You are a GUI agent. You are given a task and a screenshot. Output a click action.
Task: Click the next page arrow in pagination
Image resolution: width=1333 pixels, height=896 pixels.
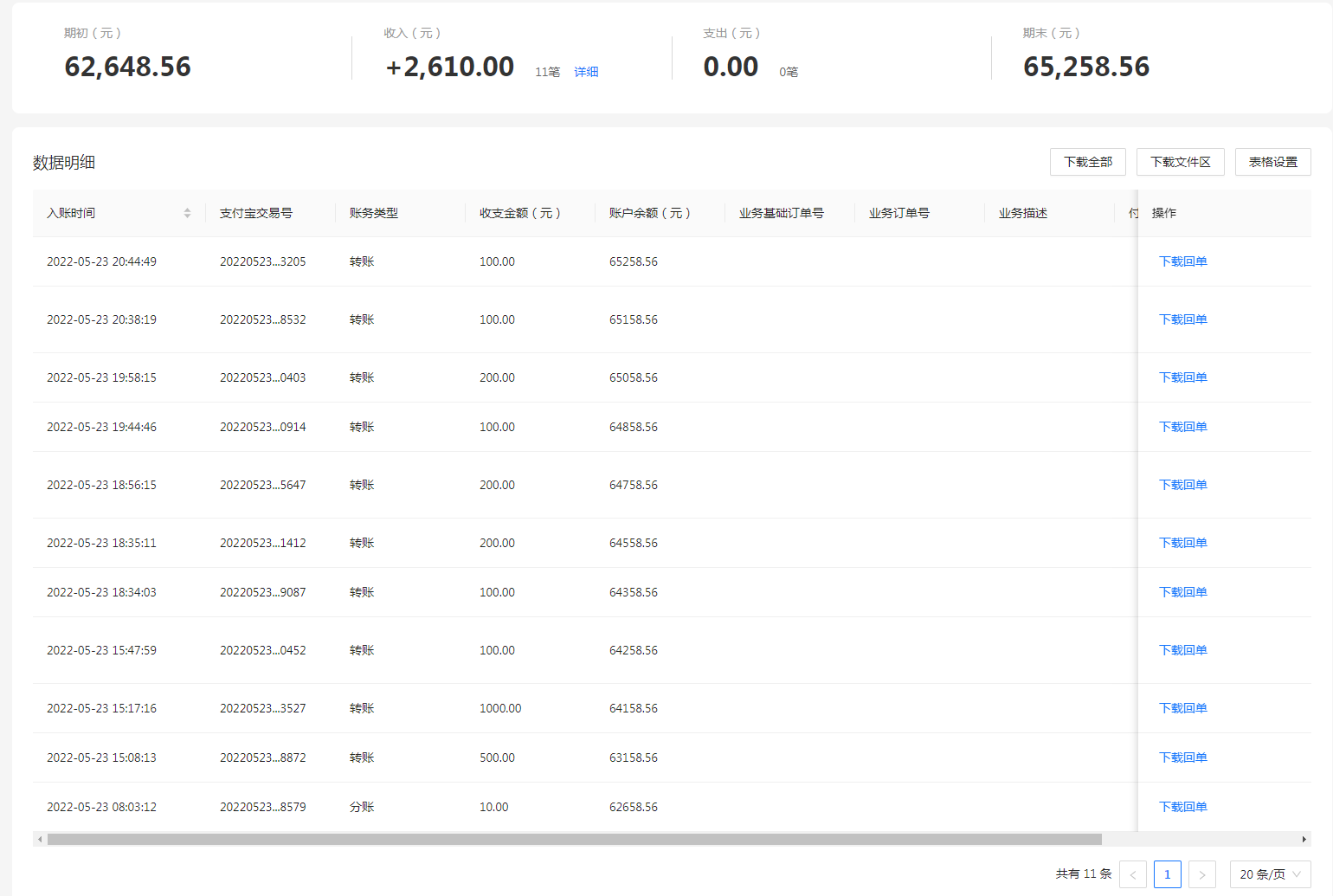[x=1202, y=874]
